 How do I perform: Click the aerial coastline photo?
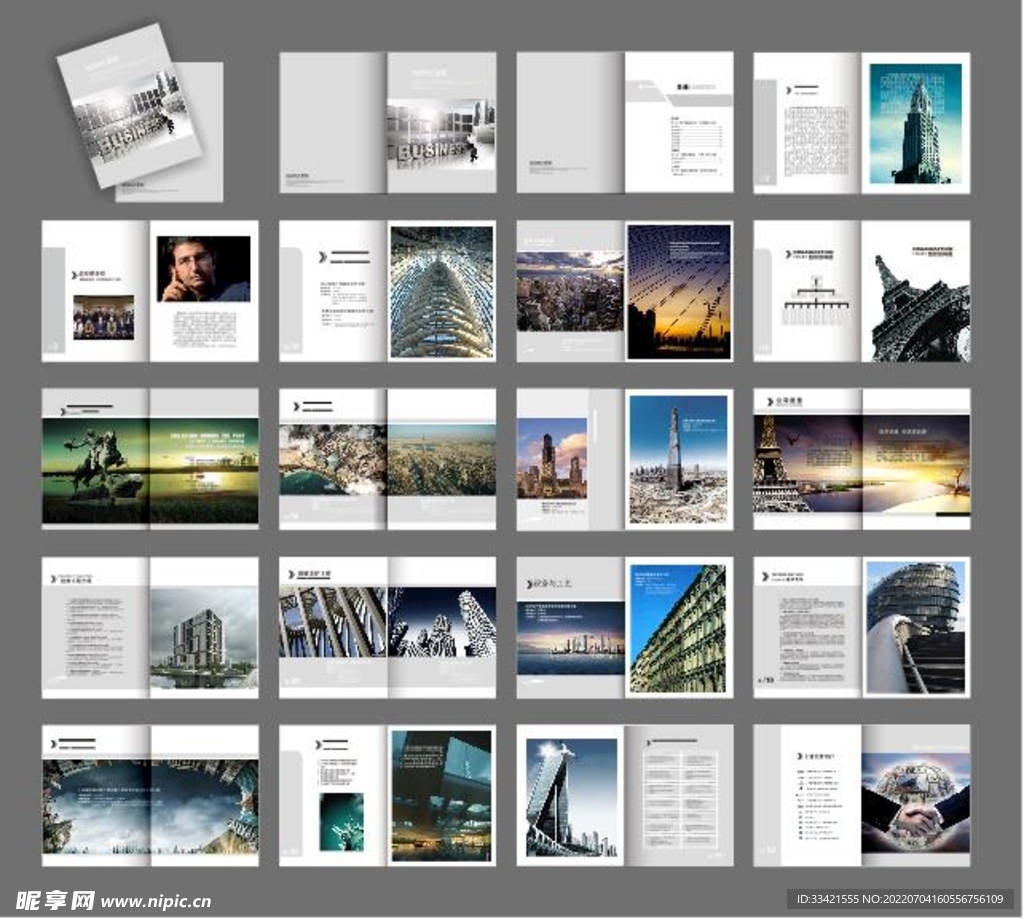tap(333, 460)
